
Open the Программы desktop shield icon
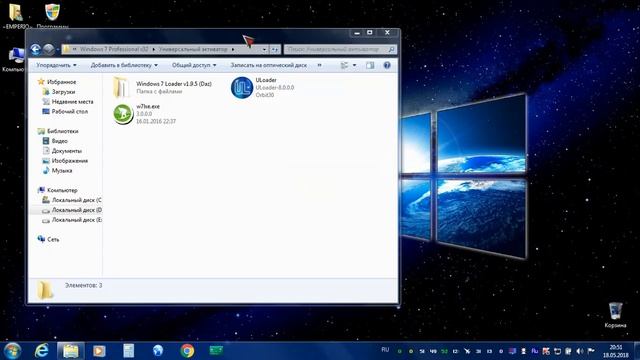(x=52, y=16)
